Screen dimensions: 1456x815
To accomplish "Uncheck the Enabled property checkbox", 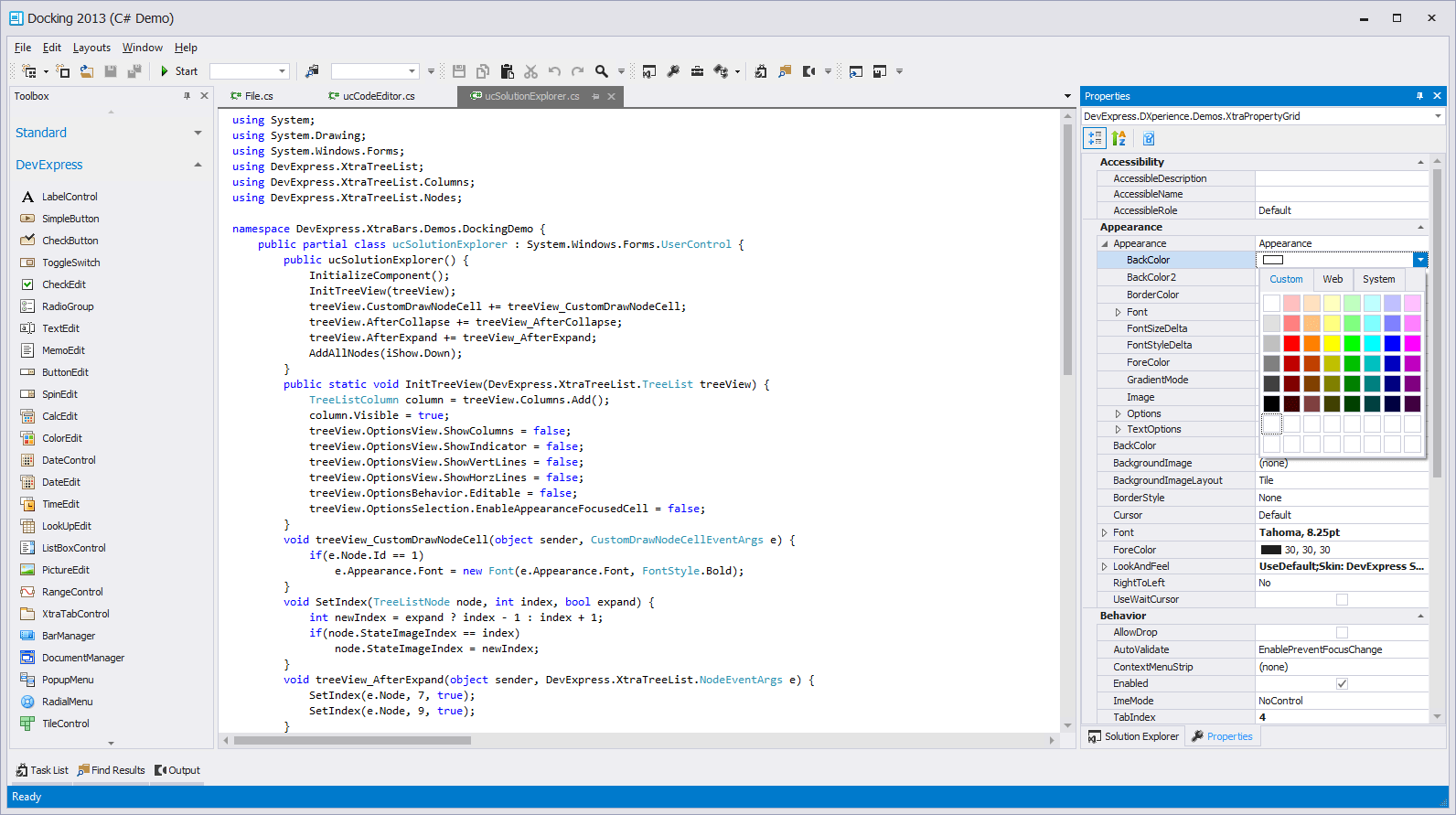I will (1342, 683).
